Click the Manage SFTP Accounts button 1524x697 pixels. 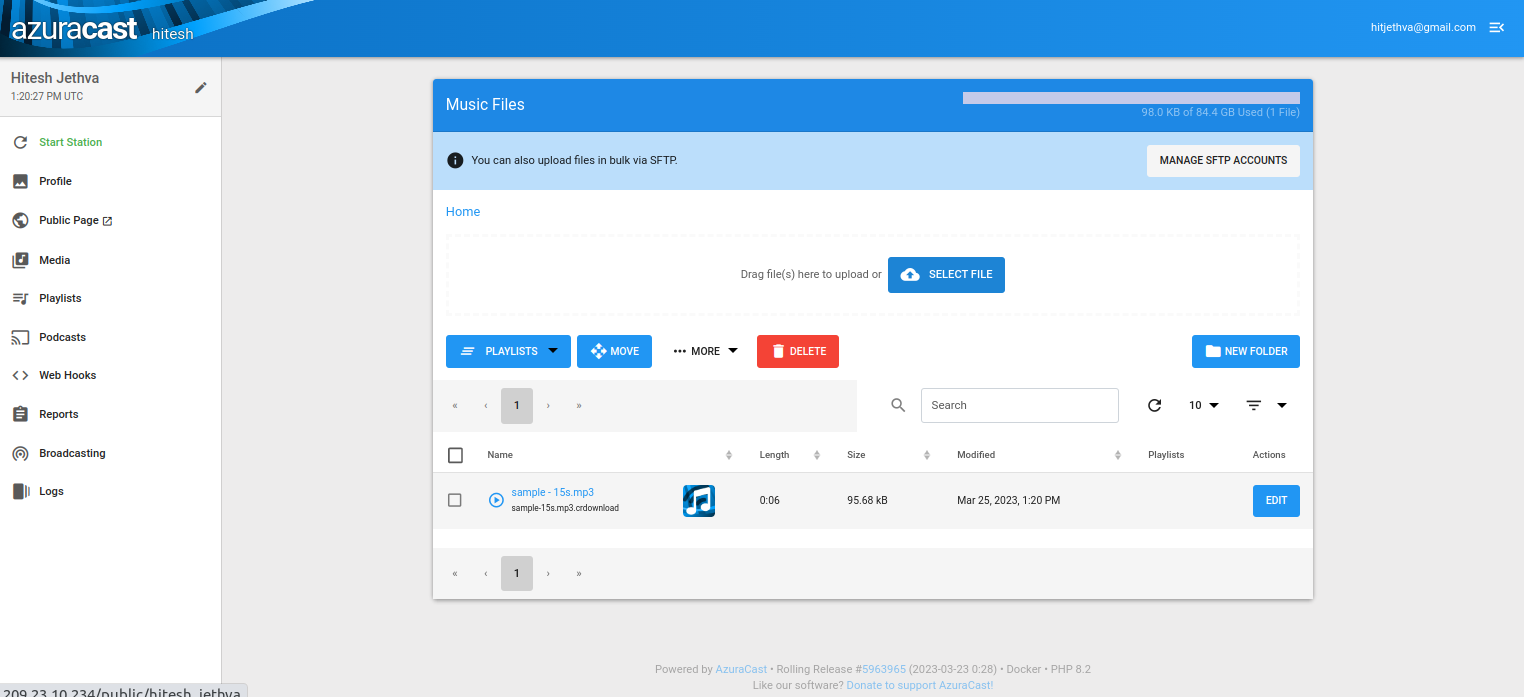(1222, 160)
